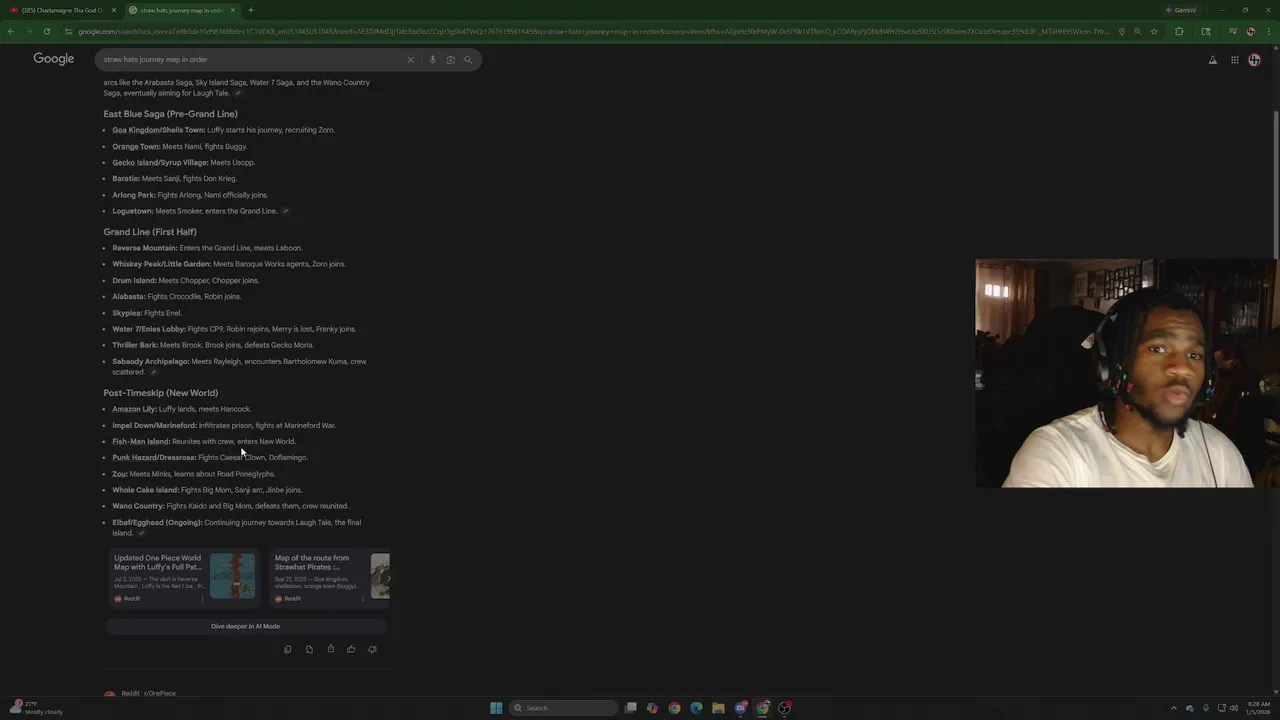The width and height of the screenshot is (1280, 720).
Task: Select text 'Alabasta: Fights Crocodile, Robin joins.'
Action: point(176,297)
